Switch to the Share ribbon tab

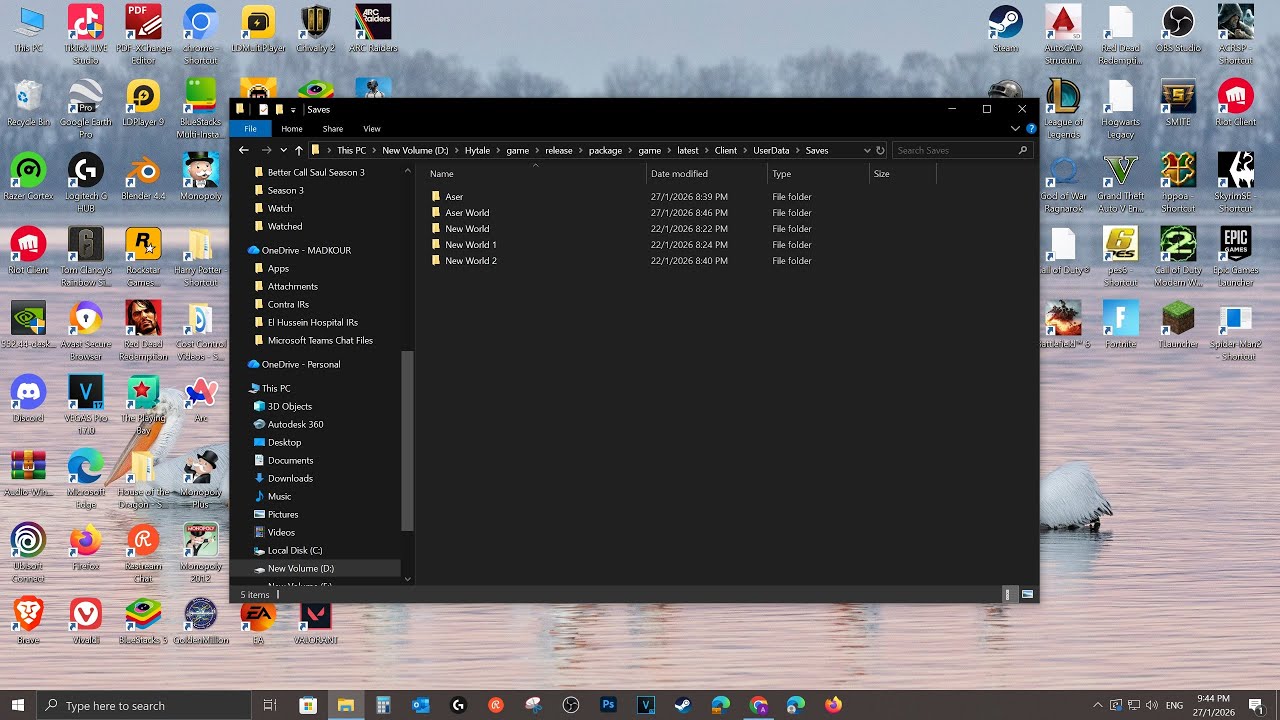(x=333, y=129)
